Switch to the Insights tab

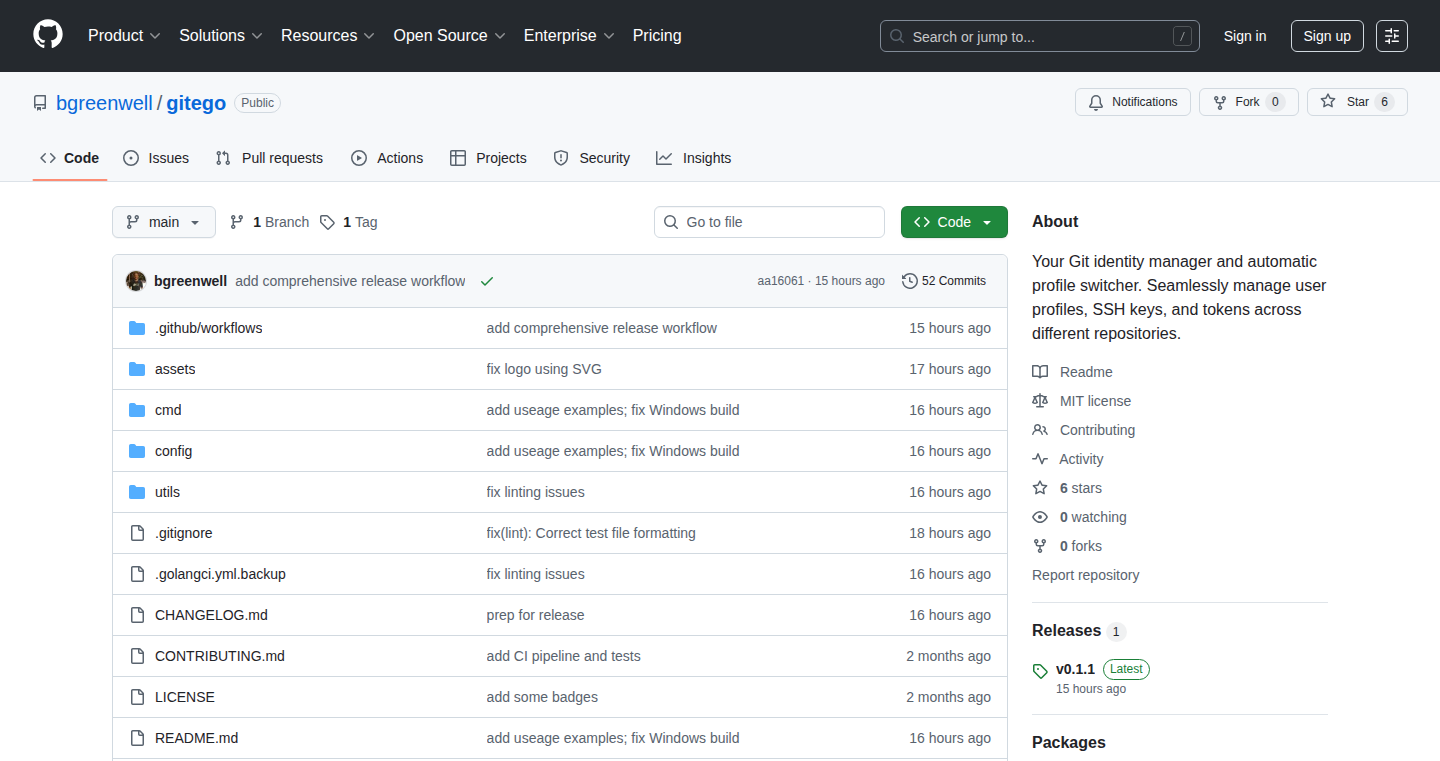(x=694, y=158)
